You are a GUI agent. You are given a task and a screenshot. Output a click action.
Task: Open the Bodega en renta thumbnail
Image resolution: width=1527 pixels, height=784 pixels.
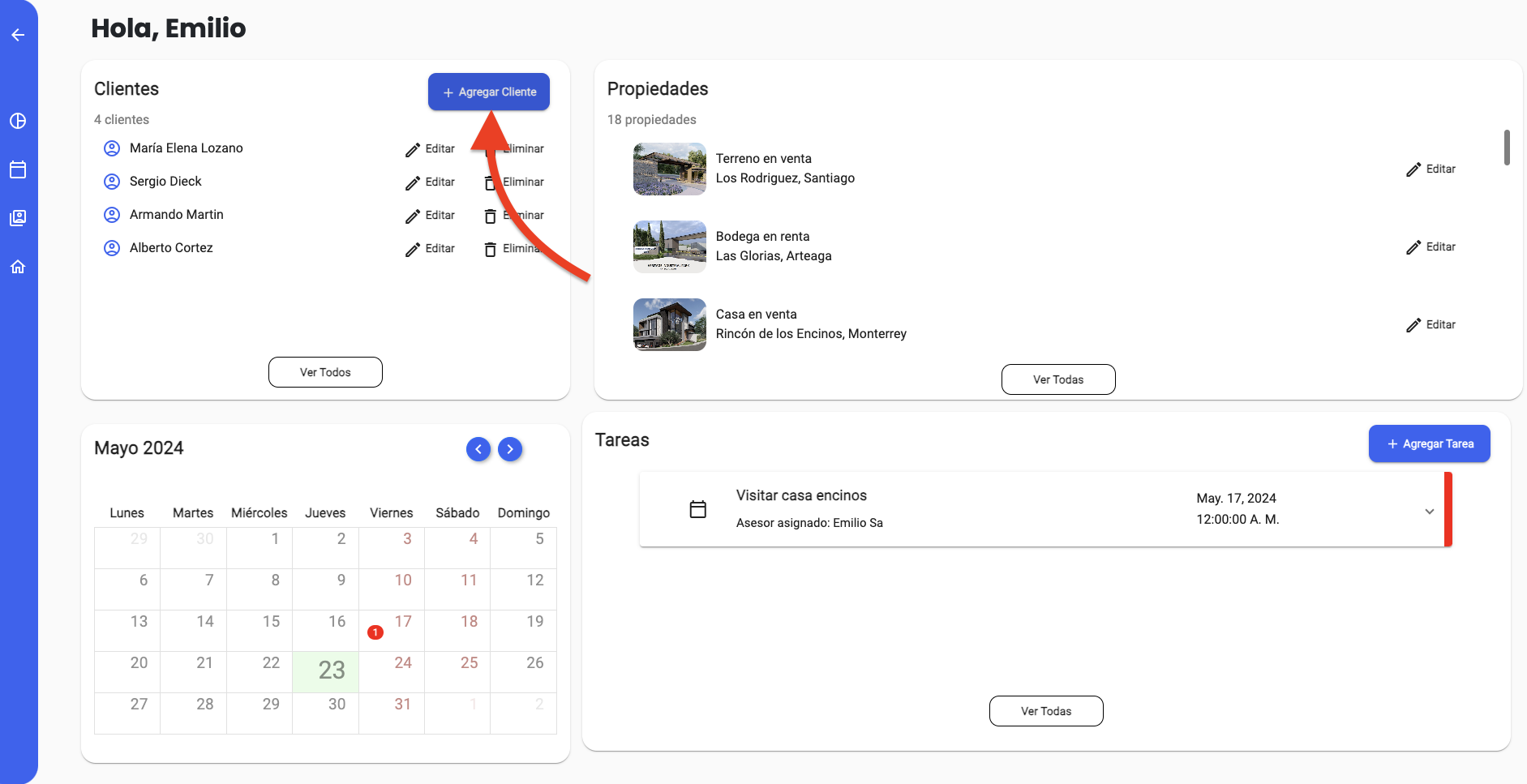click(x=670, y=246)
